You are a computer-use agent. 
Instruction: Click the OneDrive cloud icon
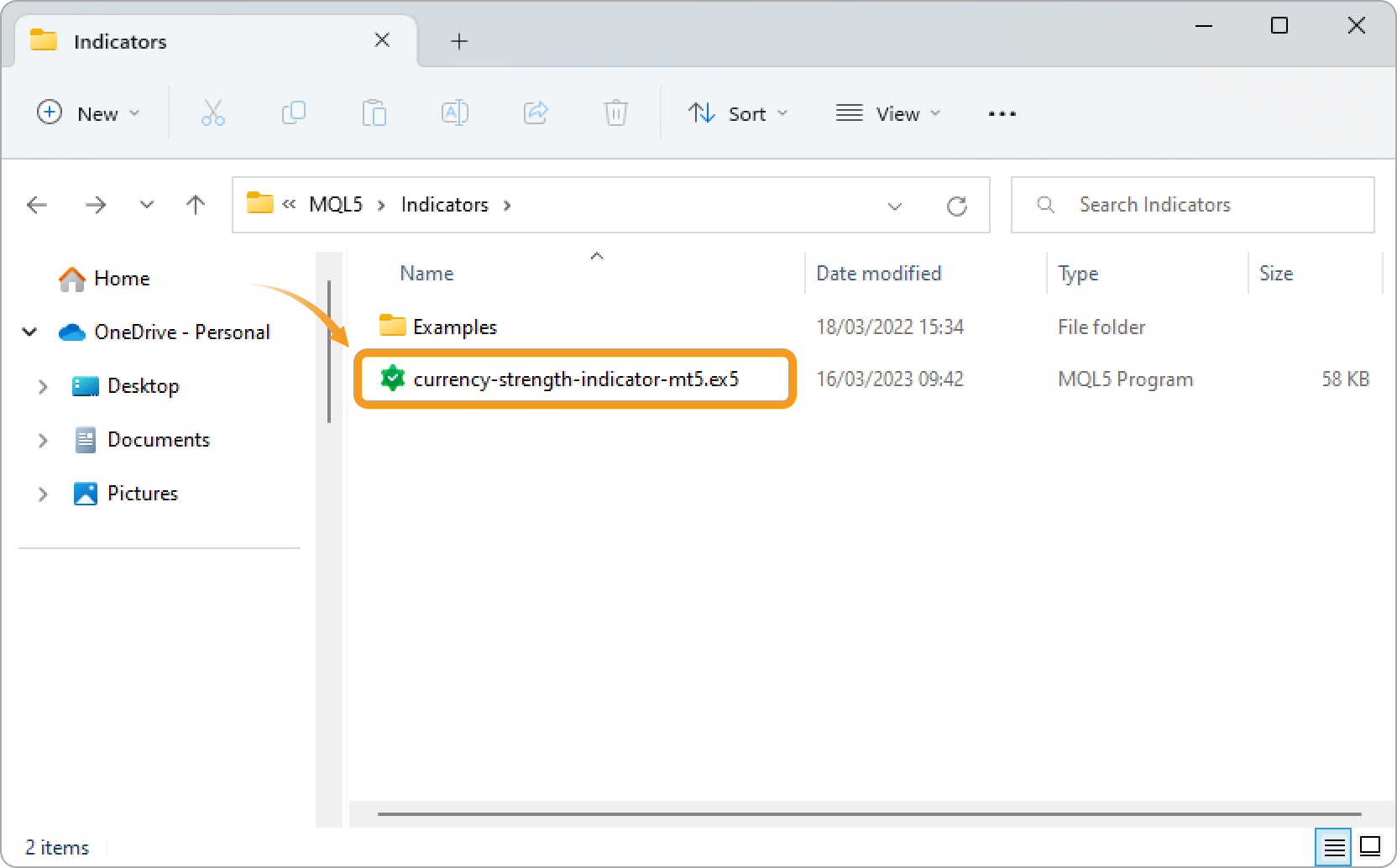pyautogui.click(x=72, y=332)
